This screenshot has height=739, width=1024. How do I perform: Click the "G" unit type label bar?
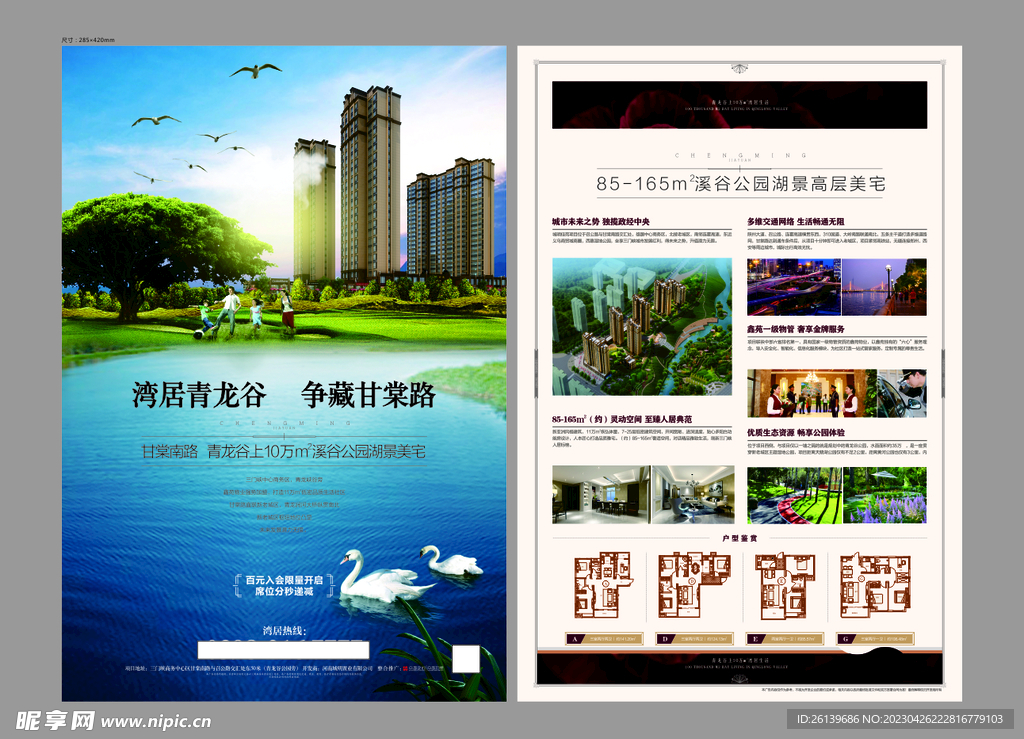click(875, 639)
